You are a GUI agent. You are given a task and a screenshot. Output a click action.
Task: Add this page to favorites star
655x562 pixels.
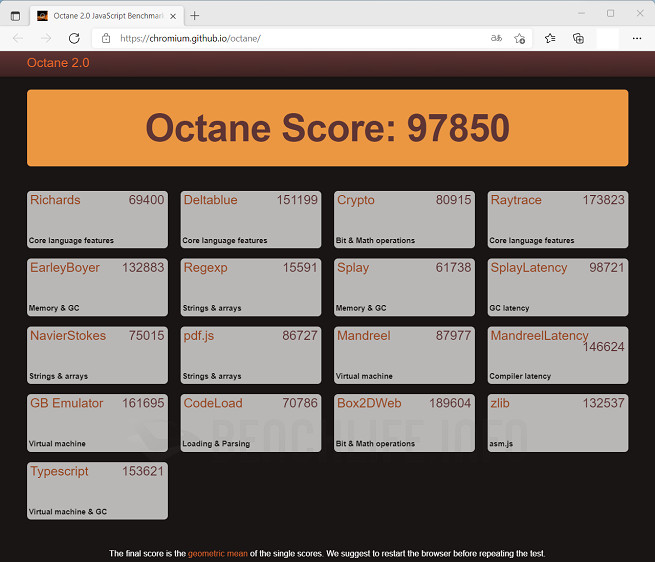(x=520, y=38)
